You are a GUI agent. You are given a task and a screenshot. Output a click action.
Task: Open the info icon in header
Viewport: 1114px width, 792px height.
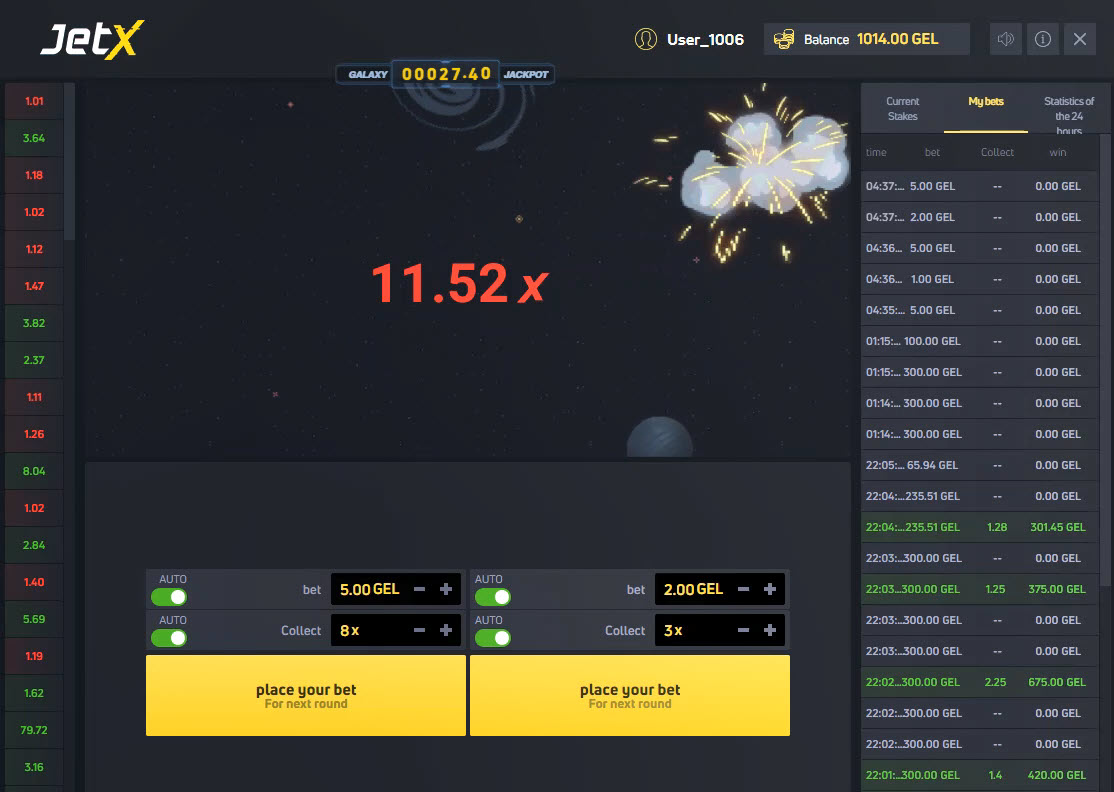tap(1043, 39)
